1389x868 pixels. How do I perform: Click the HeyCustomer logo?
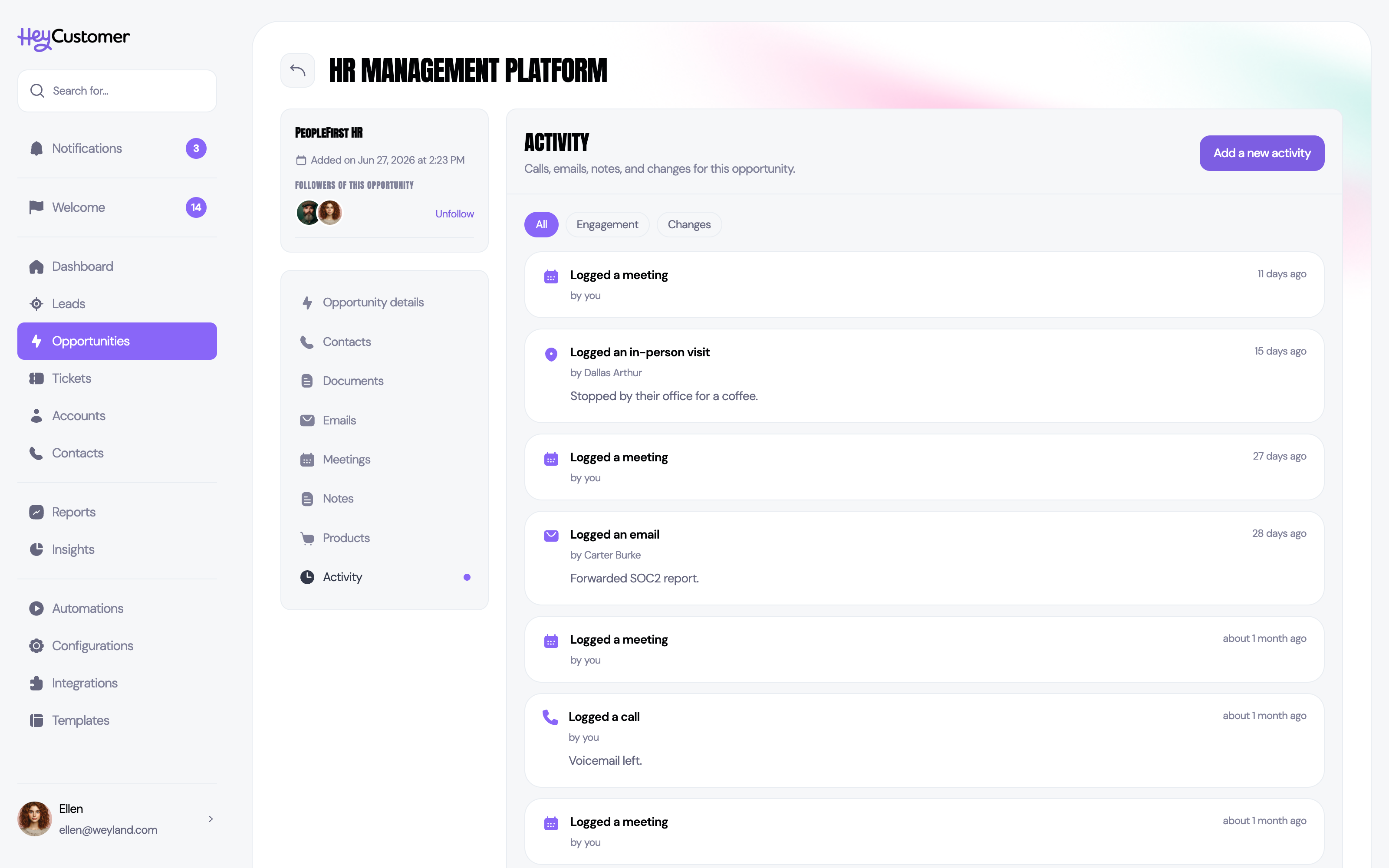[73, 39]
